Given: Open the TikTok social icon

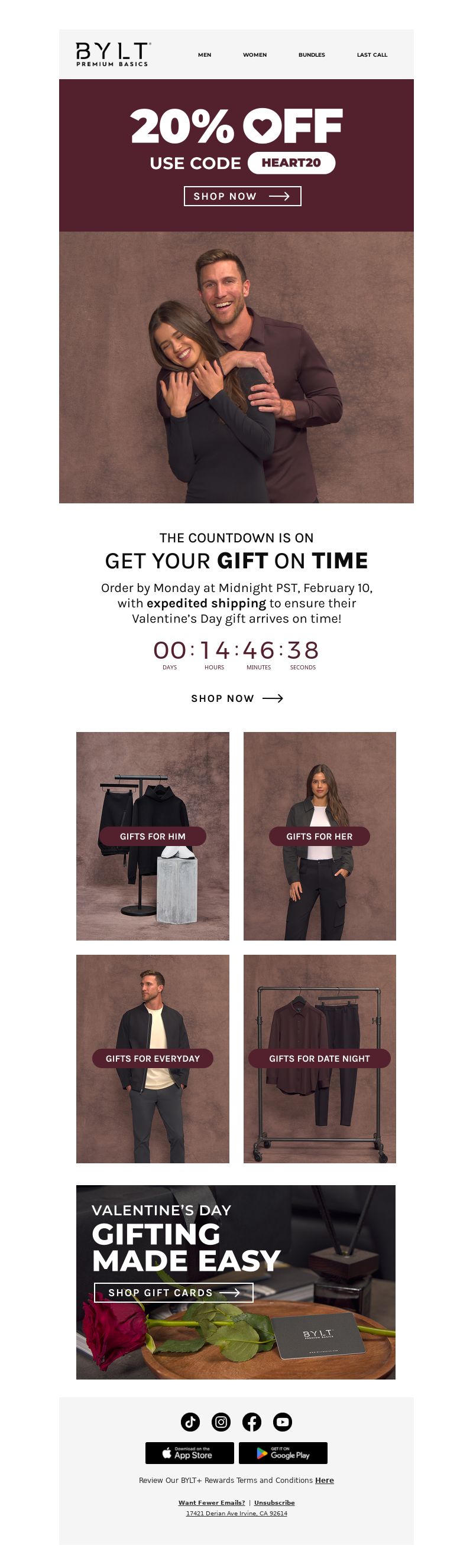Looking at the screenshot, I should [190, 1421].
